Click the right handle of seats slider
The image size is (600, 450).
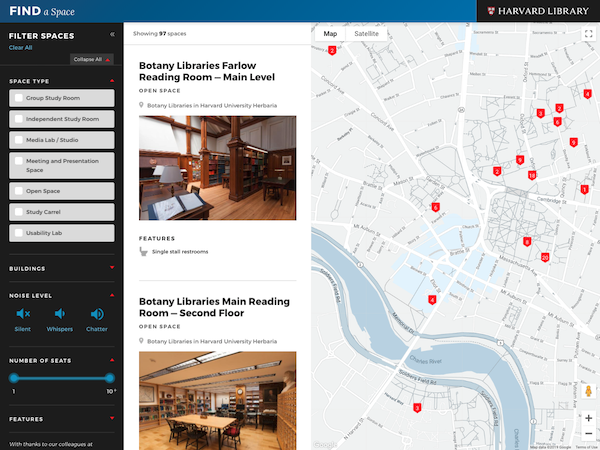click(109, 378)
